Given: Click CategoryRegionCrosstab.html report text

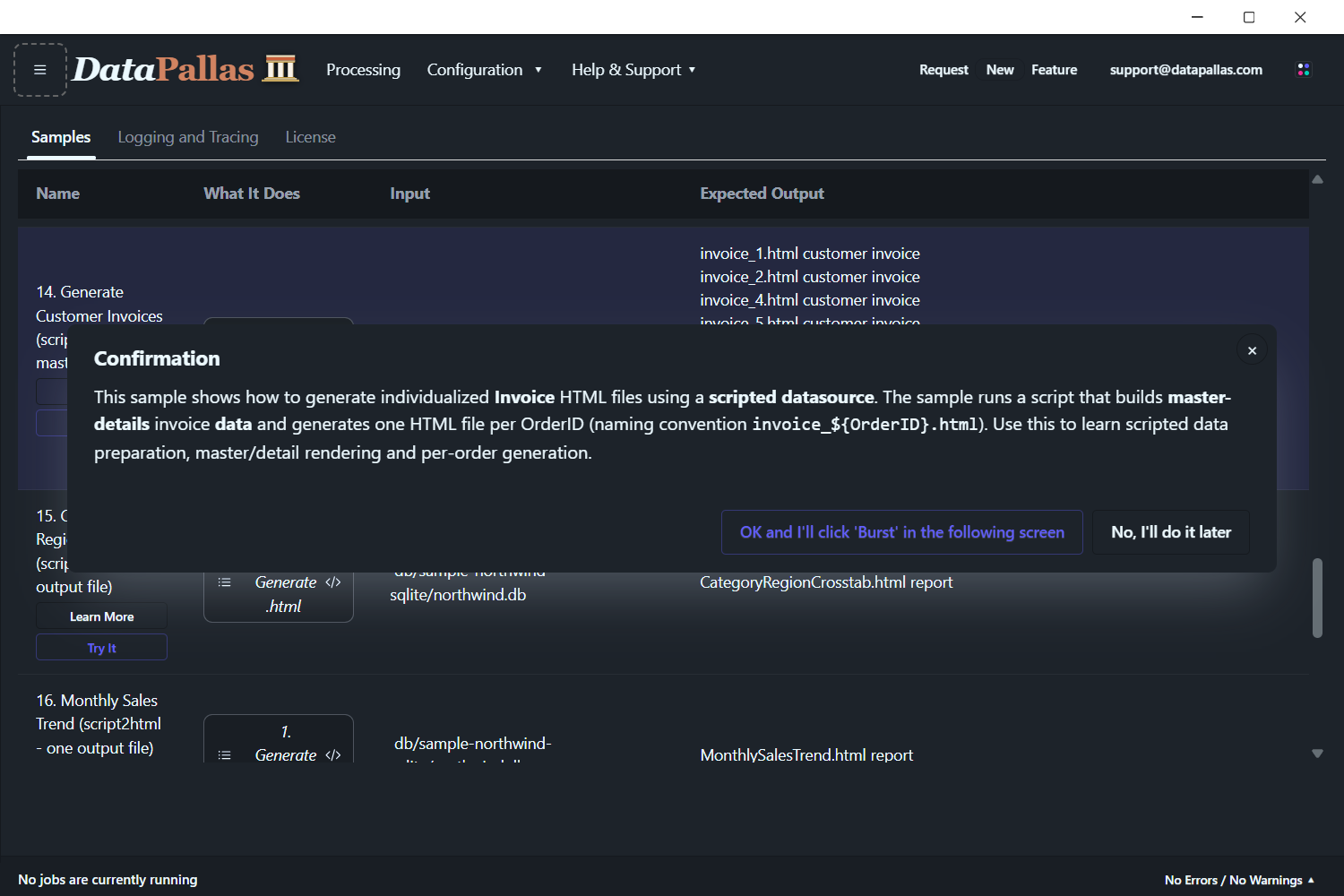Looking at the screenshot, I should tap(826, 582).
